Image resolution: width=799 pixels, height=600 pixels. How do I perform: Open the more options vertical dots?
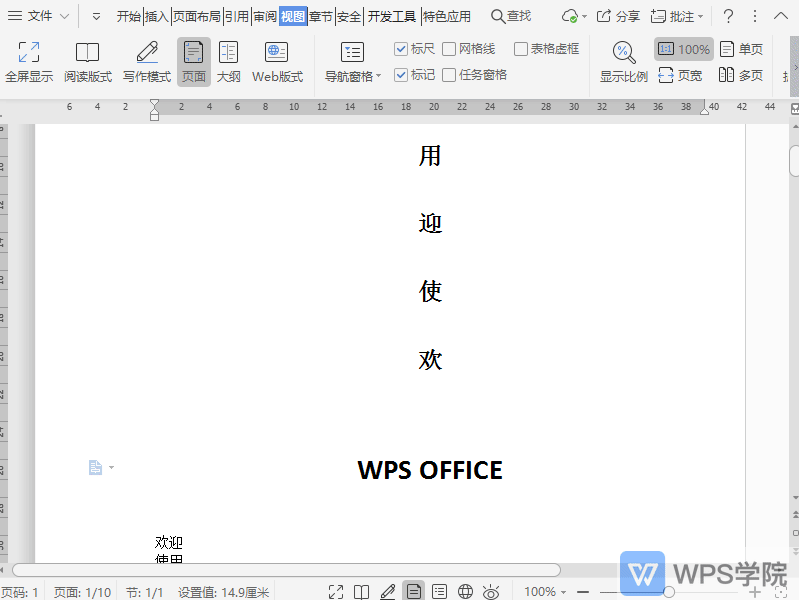pyautogui.click(x=755, y=16)
